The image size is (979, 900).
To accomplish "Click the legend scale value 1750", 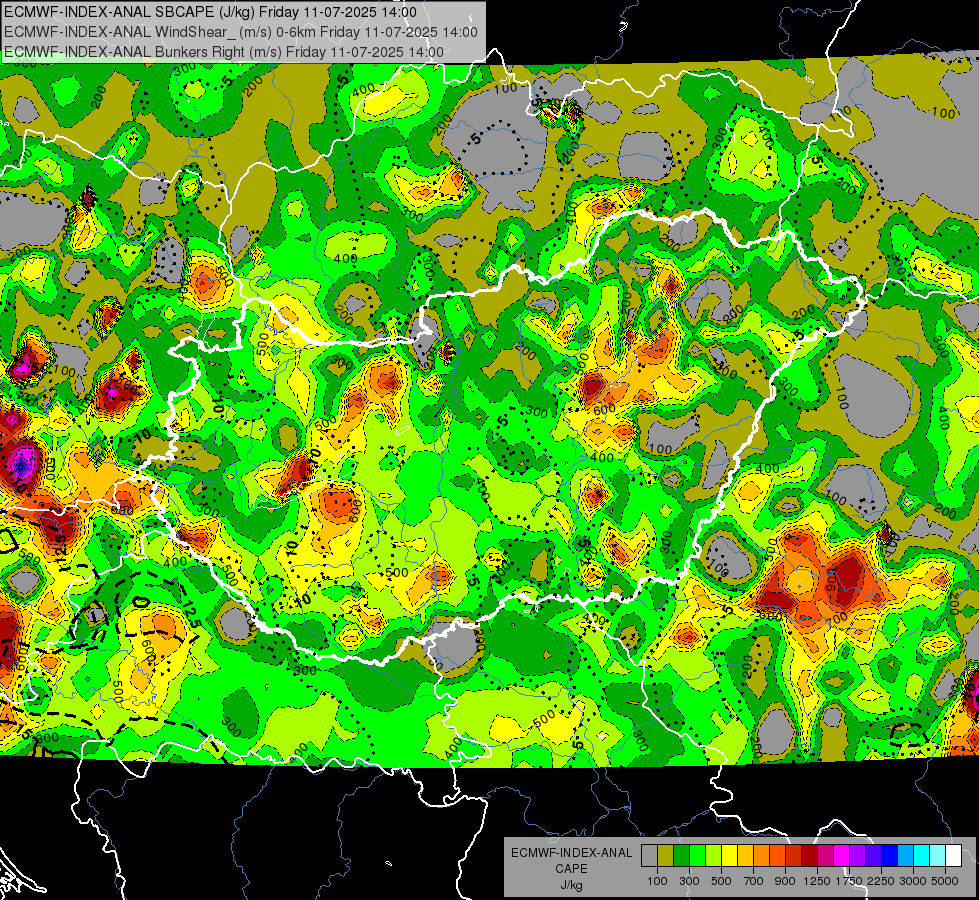I will [x=849, y=881].
